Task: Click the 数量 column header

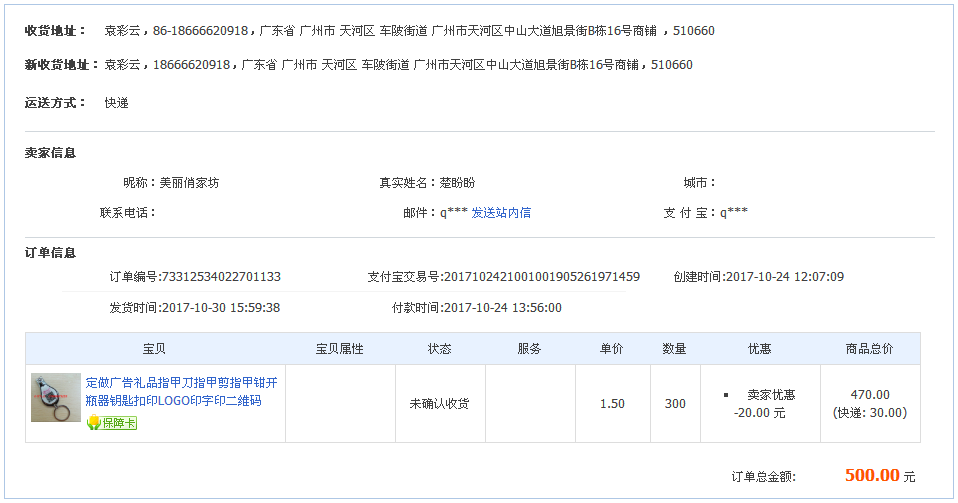Action: tap(675, 349)
